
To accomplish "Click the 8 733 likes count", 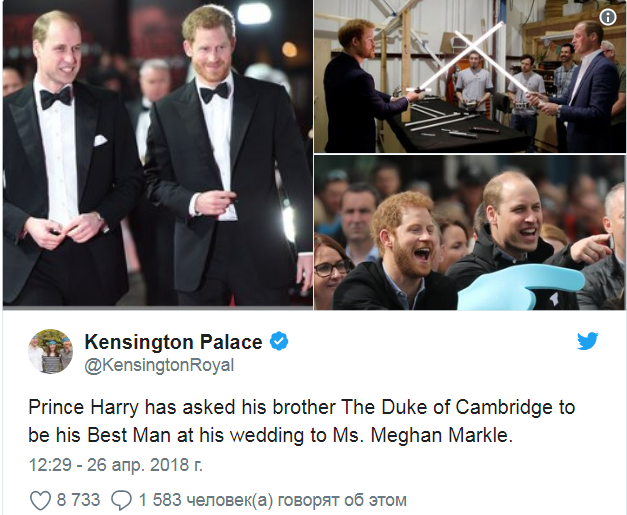I will pos(79,499).
